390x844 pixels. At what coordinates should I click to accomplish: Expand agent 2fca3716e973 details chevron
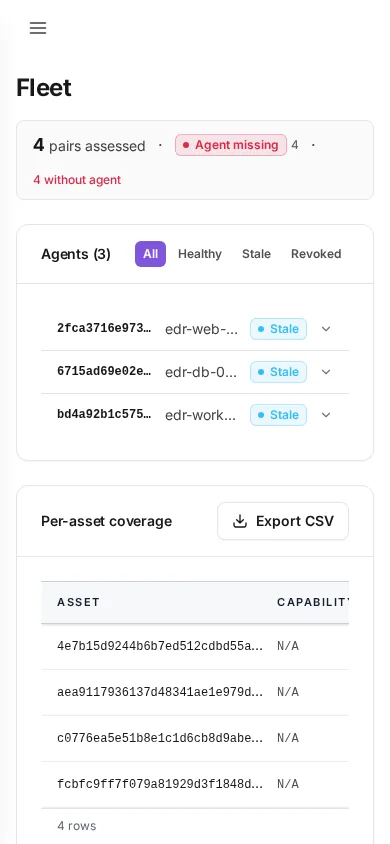point(326,329)
